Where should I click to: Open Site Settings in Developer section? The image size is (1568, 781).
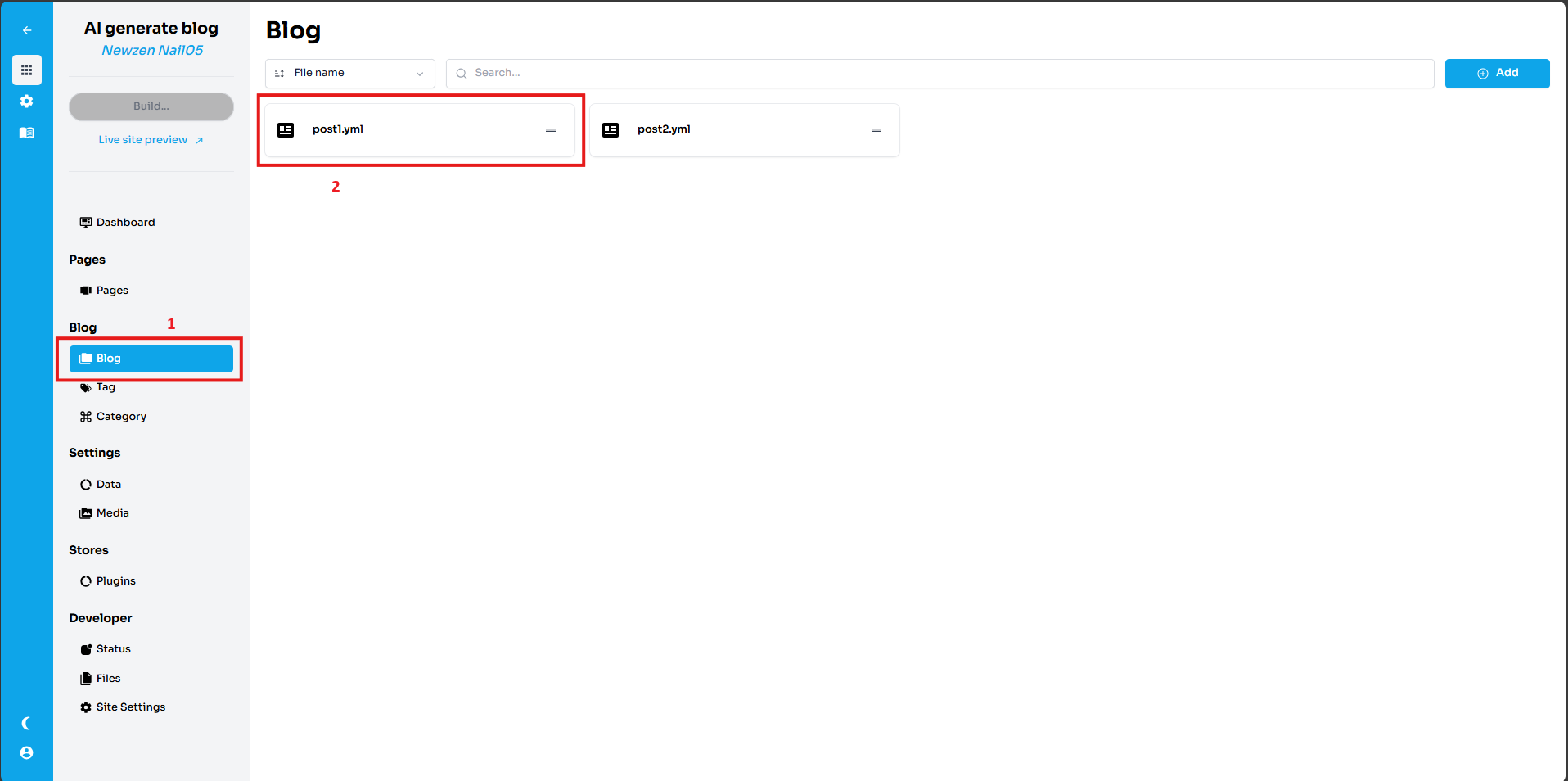tap(130, 707)
